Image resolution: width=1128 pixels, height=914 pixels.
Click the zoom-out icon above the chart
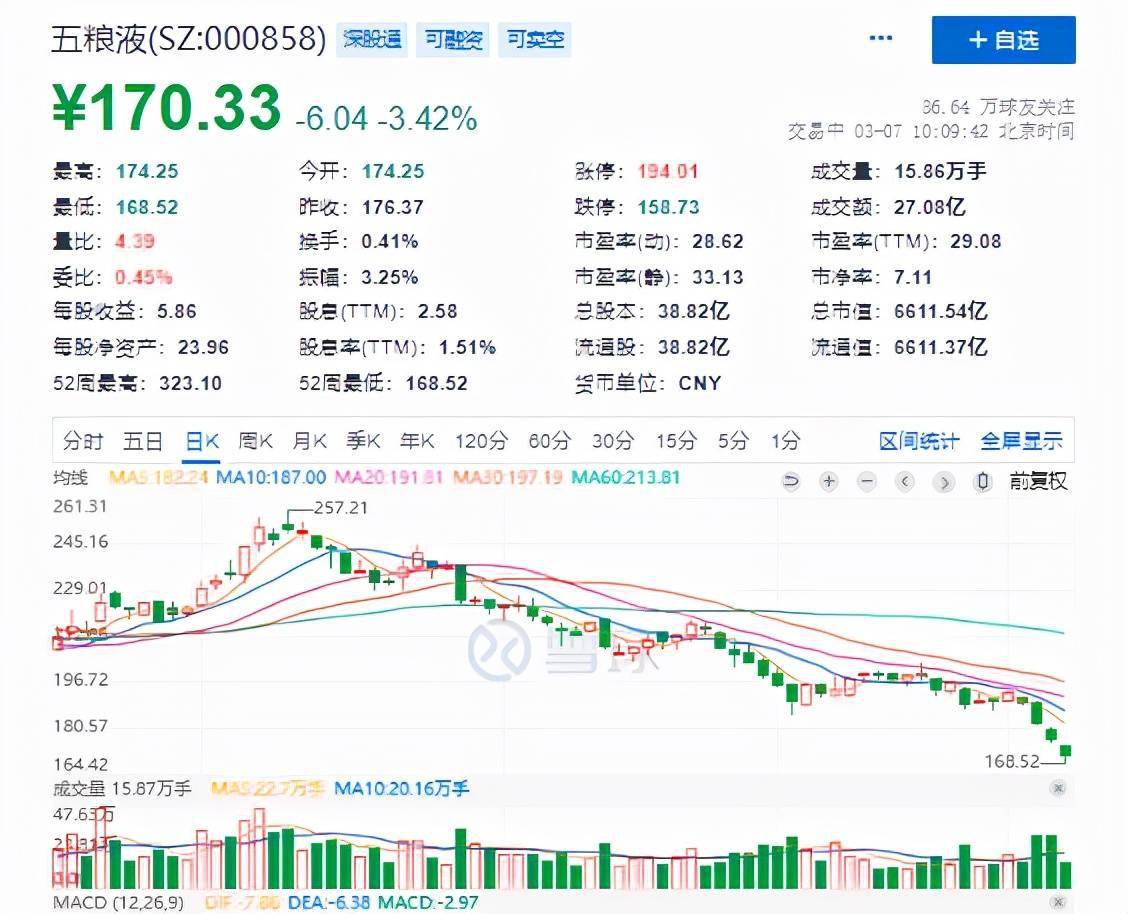click(x=866, y=481)
